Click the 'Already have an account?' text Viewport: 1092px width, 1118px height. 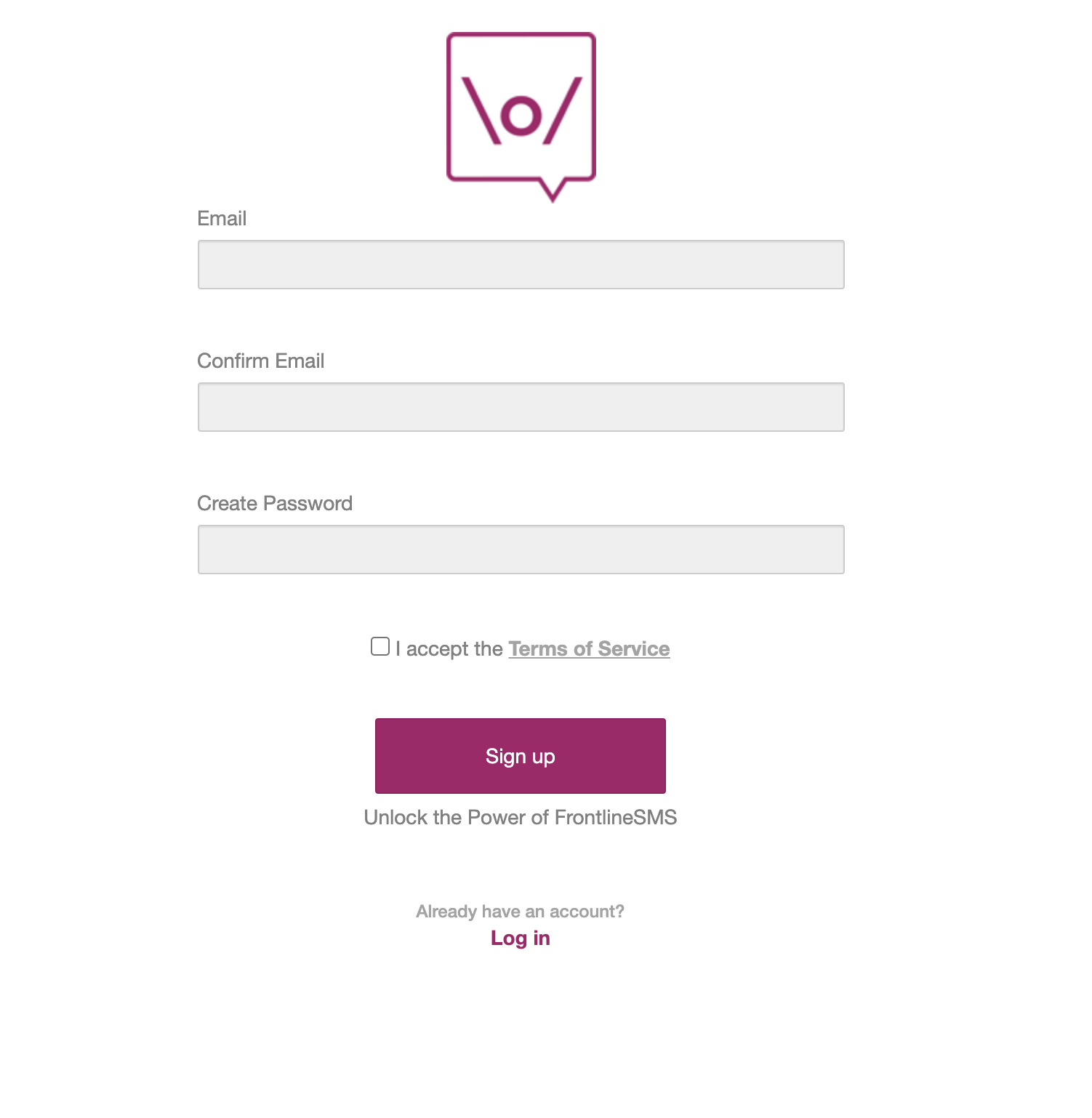[x=521, y=912]
